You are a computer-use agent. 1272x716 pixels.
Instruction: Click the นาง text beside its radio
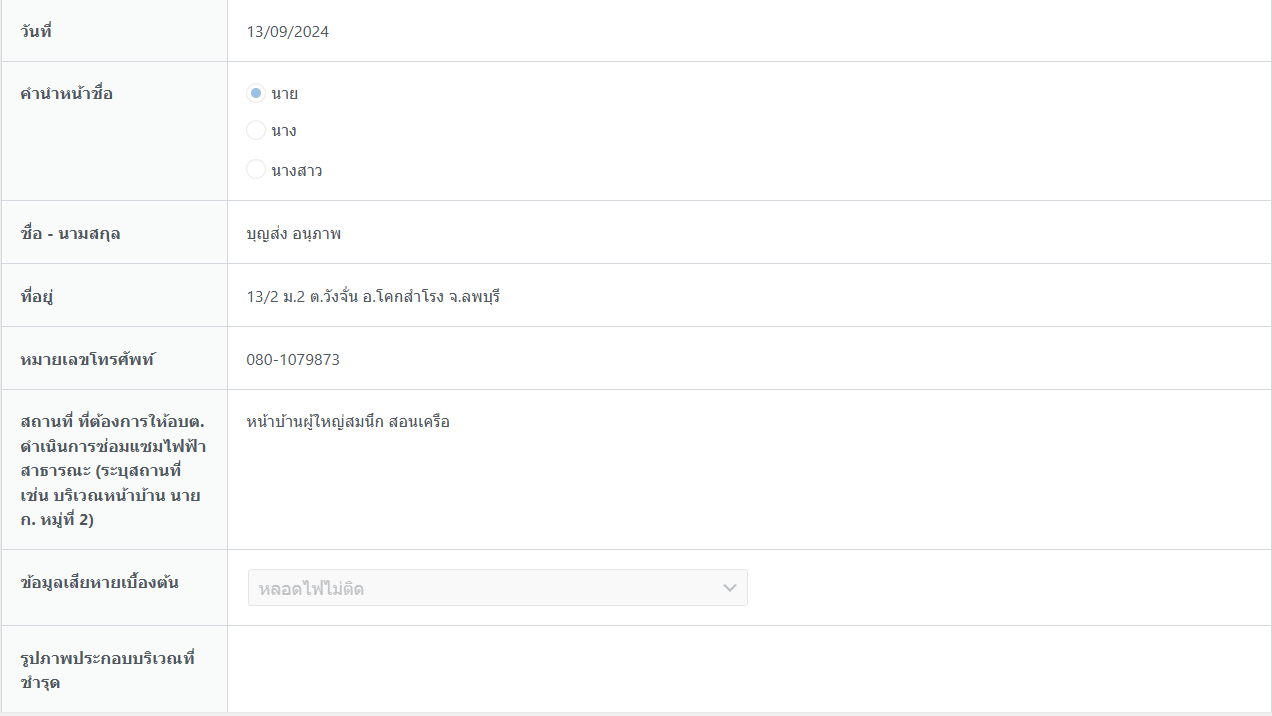pos(284,131)
